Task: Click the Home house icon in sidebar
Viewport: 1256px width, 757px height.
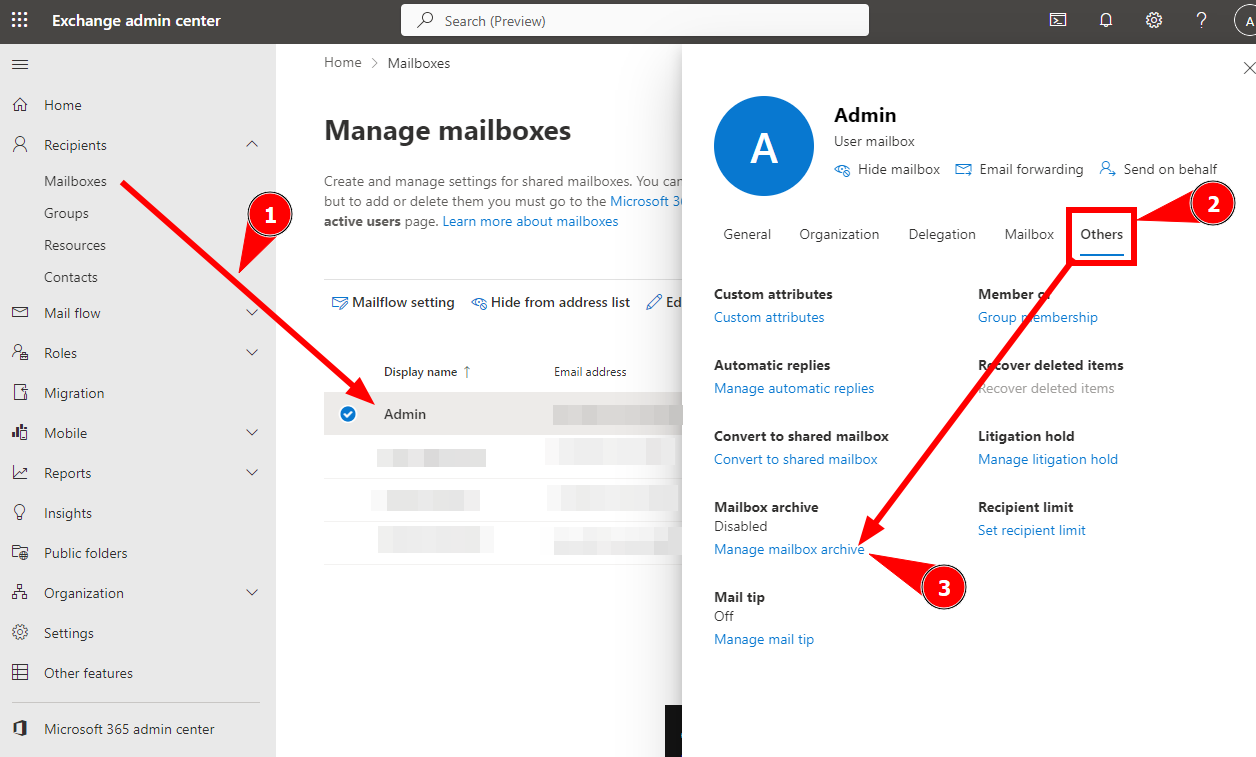Action: pyautogui.click(x=20, y=105)
